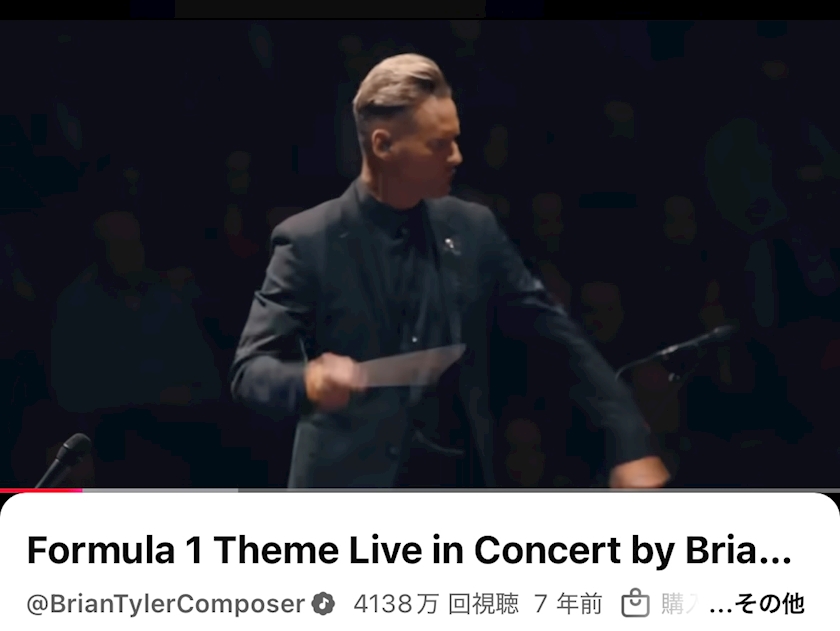The height and width of the screenshot is (631, 840).
Task: Tap the 7 年前 upload date
Action: (x=568, y=604)
